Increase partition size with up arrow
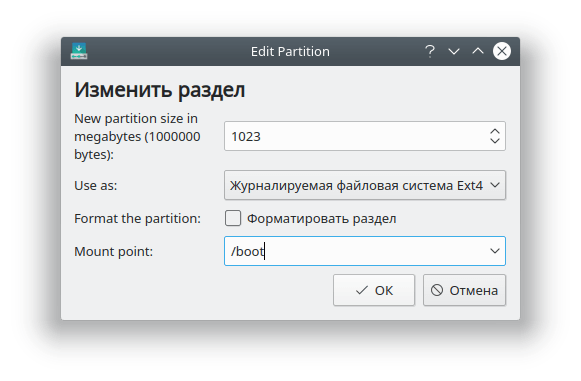The width and height of the screenshot is (581, 381). pos(495,132)
